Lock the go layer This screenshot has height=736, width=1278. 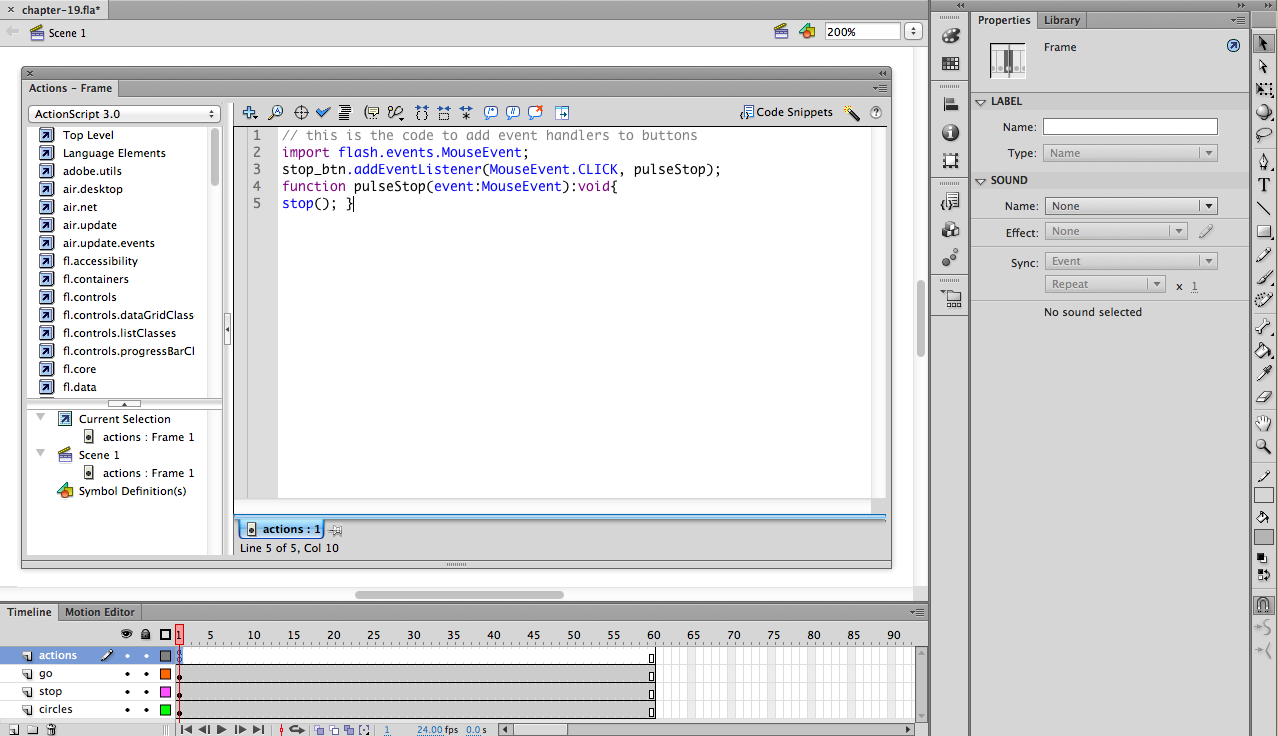145,673
